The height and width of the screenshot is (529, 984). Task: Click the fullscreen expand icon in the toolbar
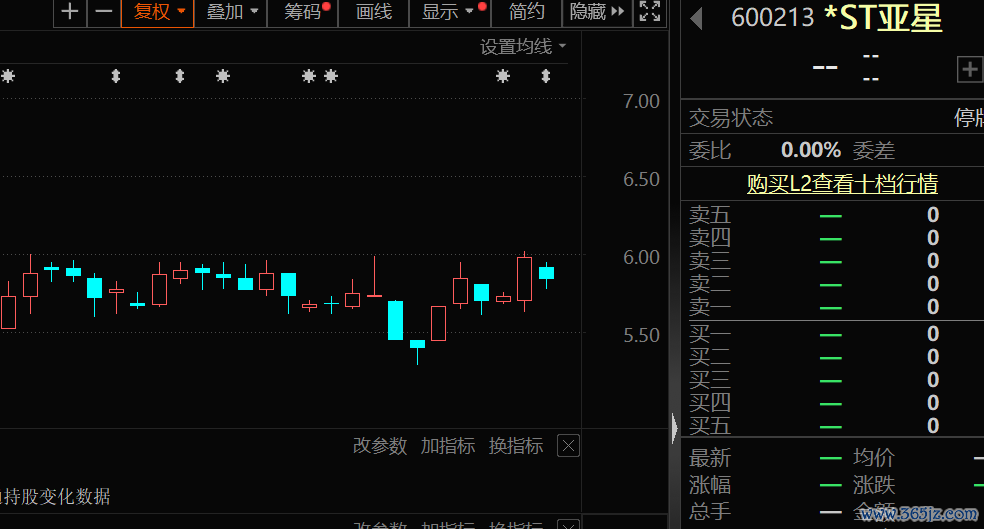click(x=650, y=12)
